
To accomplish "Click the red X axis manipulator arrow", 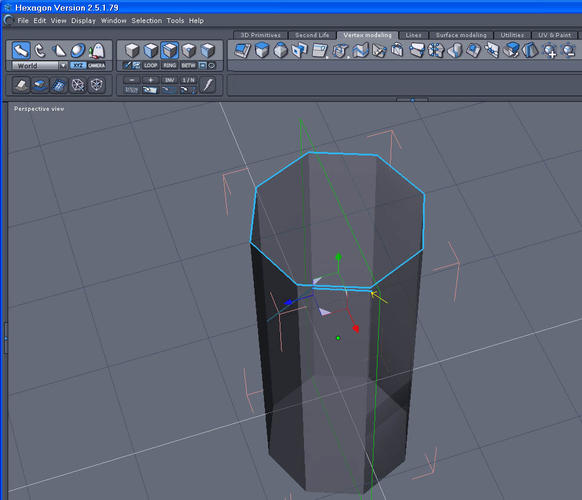I will [356, 329].
